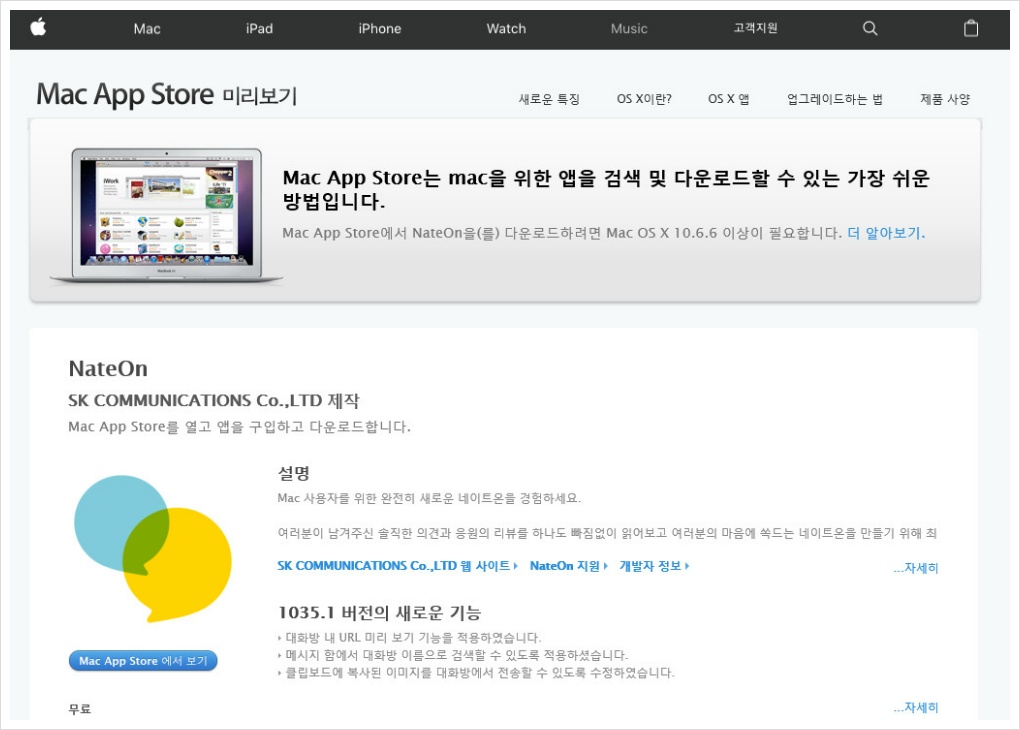Click SK COMMUNICATIONS Co.,LTD 제작 text
This screenshot has height=730, width=1020.
(x=214, y=401)
